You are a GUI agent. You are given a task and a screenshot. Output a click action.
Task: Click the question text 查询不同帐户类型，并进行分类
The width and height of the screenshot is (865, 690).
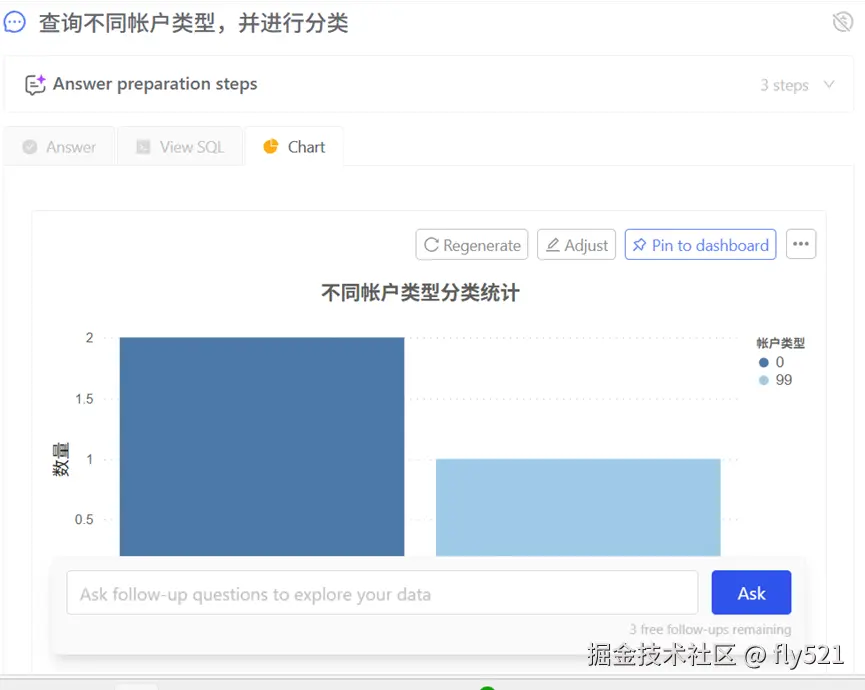click(194, 23)
